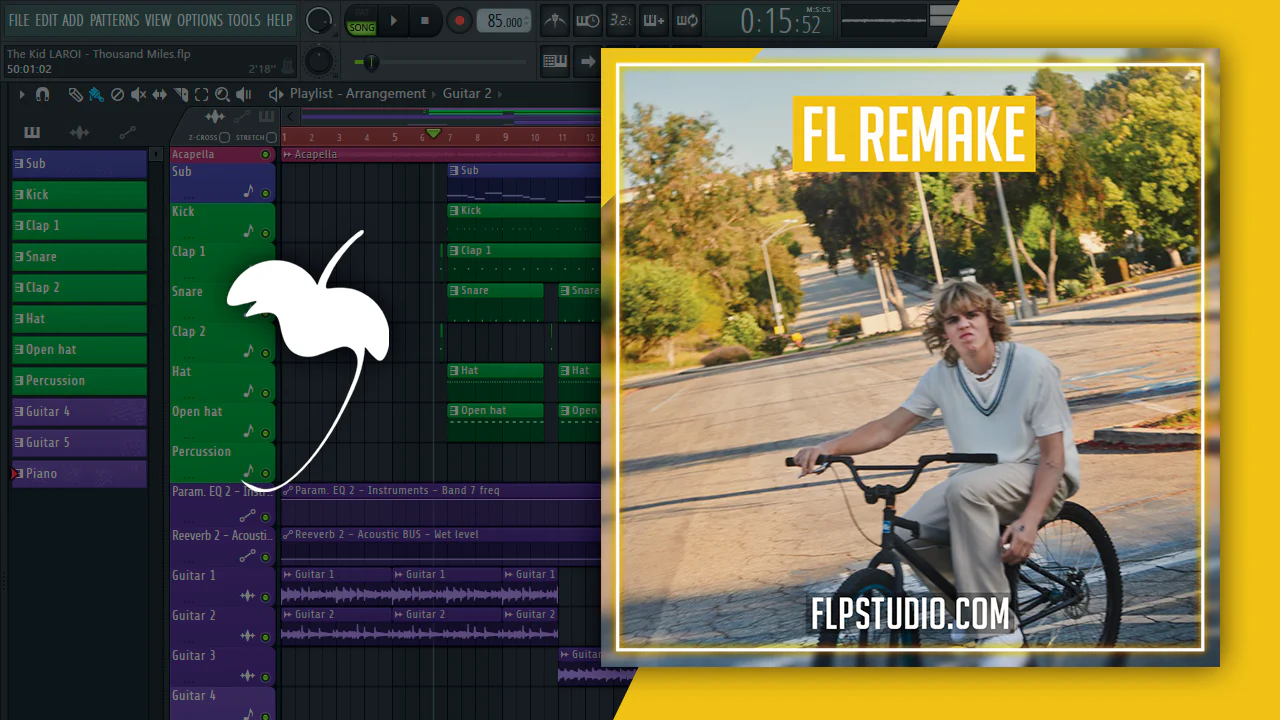Select the Open hat pattern in the picker

click(x=79, y=350)
